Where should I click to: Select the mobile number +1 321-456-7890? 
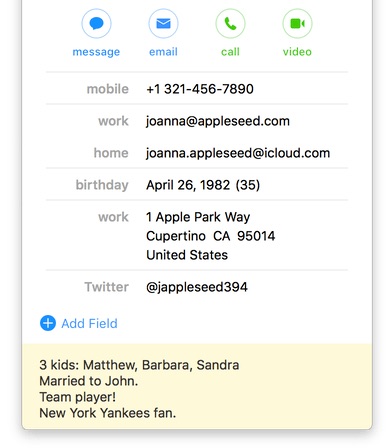point(200,89)
